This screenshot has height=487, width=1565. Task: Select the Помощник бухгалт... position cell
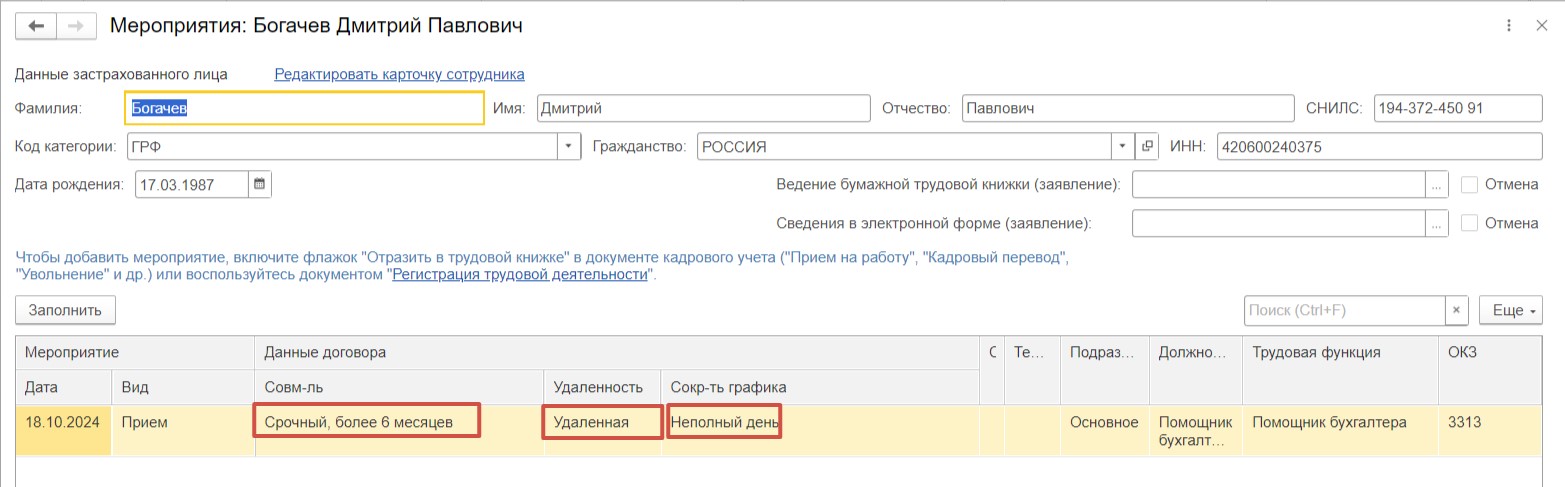(1195, 430)
